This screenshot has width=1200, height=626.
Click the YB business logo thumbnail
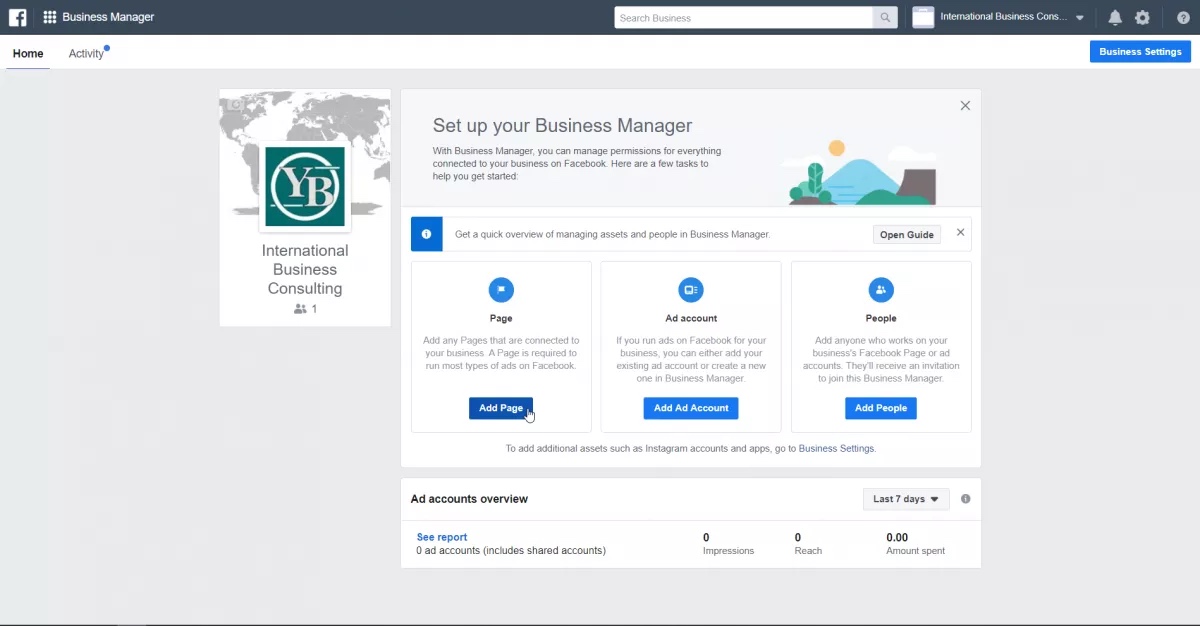pyautogui.click(x=305, y=187)
